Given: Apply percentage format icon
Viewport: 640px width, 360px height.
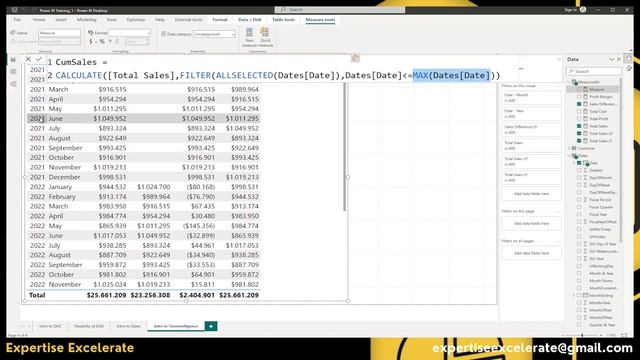Looking at the screenshot, I should point(102,42).
